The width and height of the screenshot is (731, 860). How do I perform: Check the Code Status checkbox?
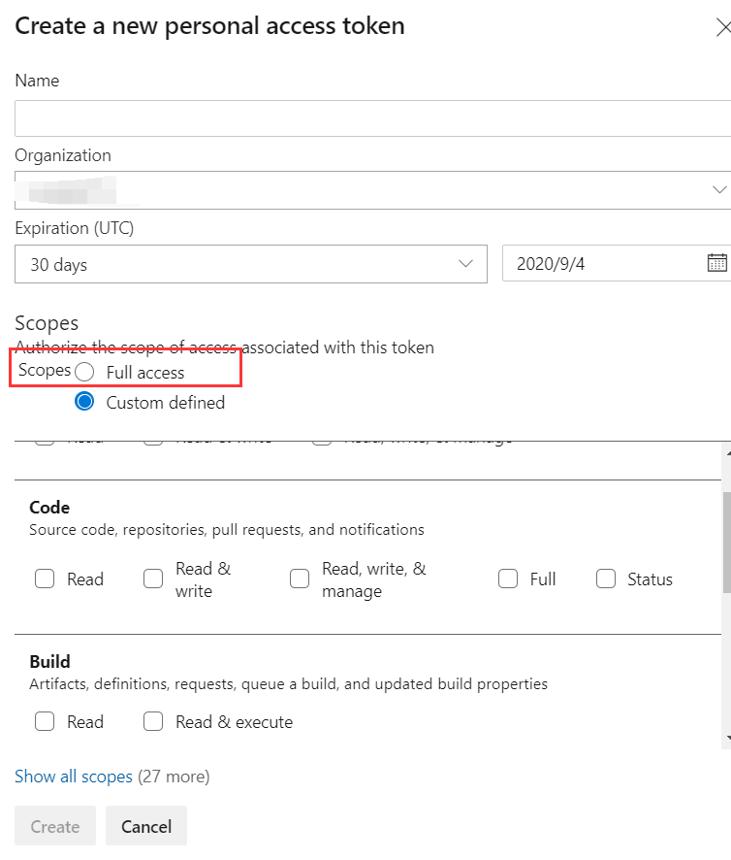tap(606, 579)
